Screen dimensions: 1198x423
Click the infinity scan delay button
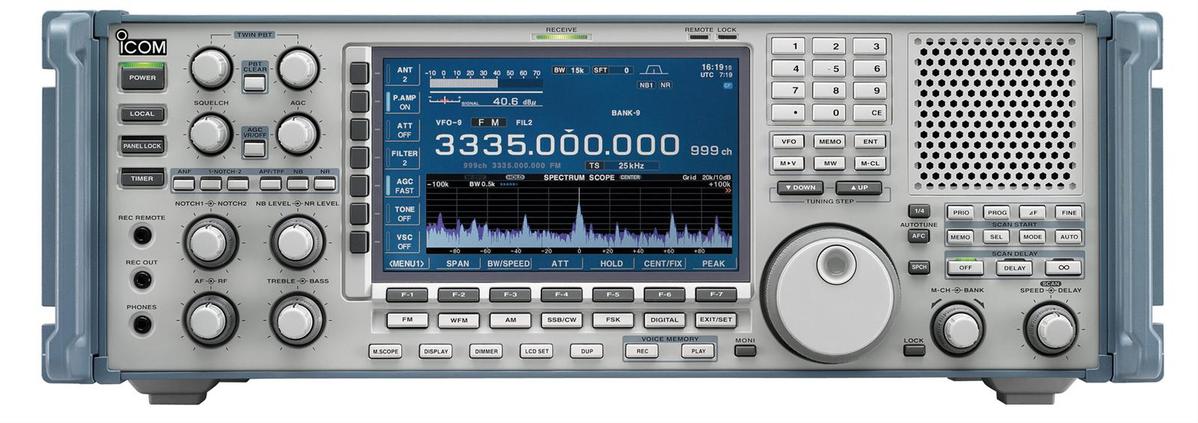1062,268
